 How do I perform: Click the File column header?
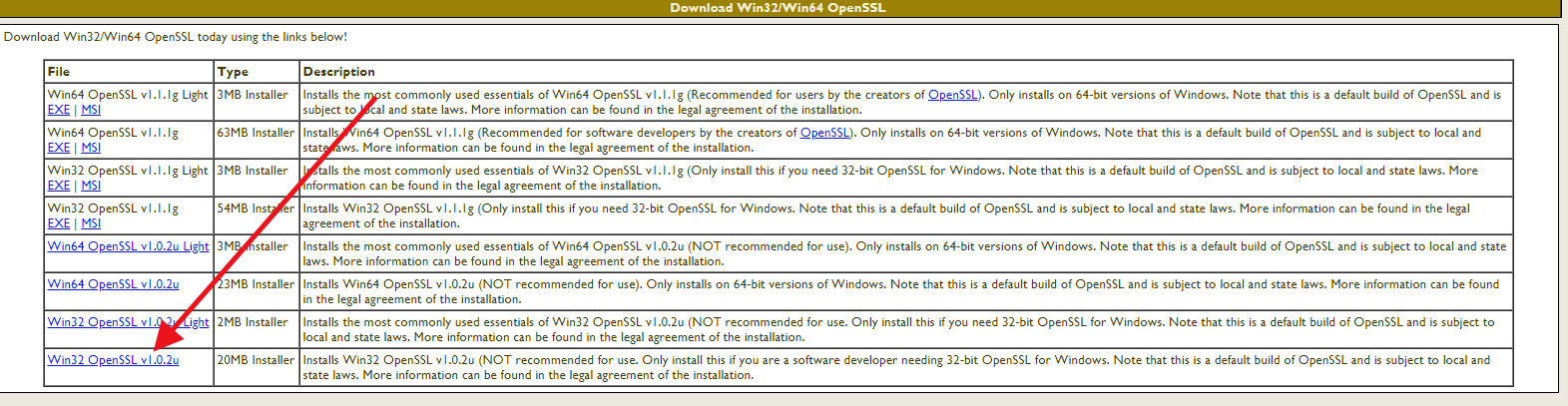point(130,72)
